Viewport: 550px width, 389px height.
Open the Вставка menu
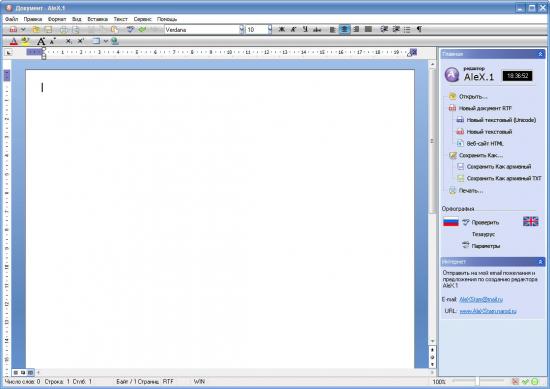coord(98,19)
